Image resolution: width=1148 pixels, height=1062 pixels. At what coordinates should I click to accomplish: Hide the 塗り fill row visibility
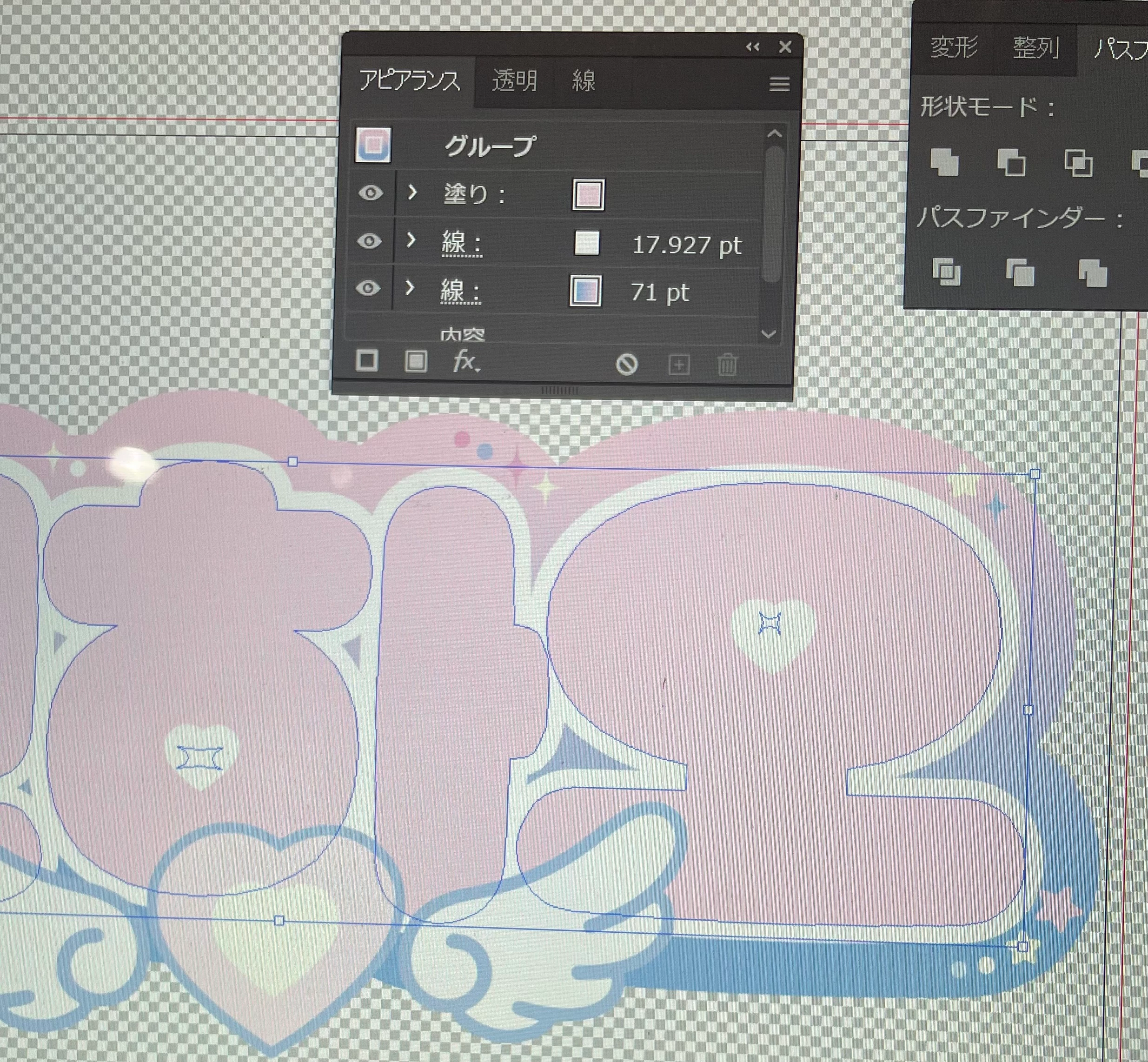coord(371,193)
